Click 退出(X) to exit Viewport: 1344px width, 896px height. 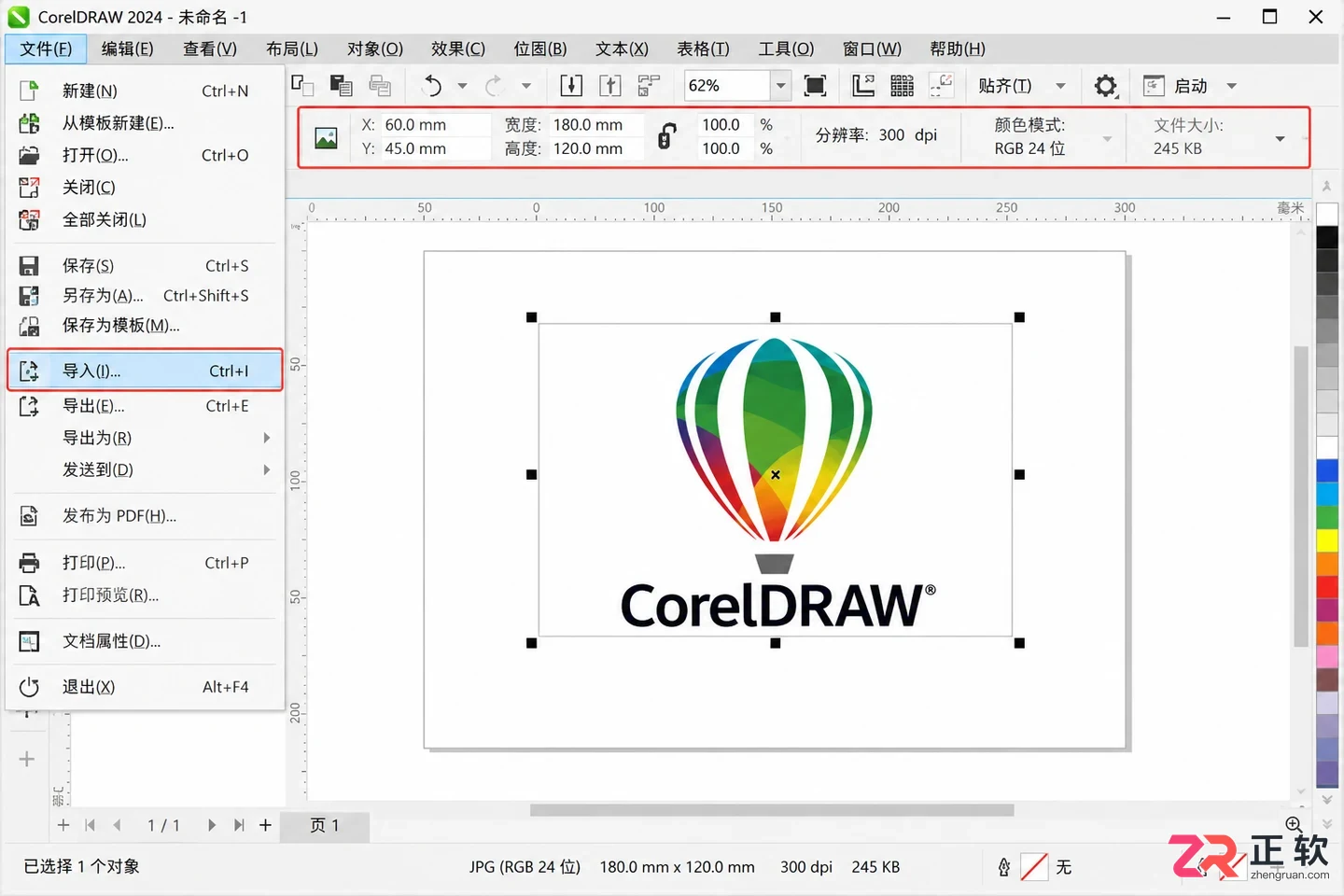[145, 687]
